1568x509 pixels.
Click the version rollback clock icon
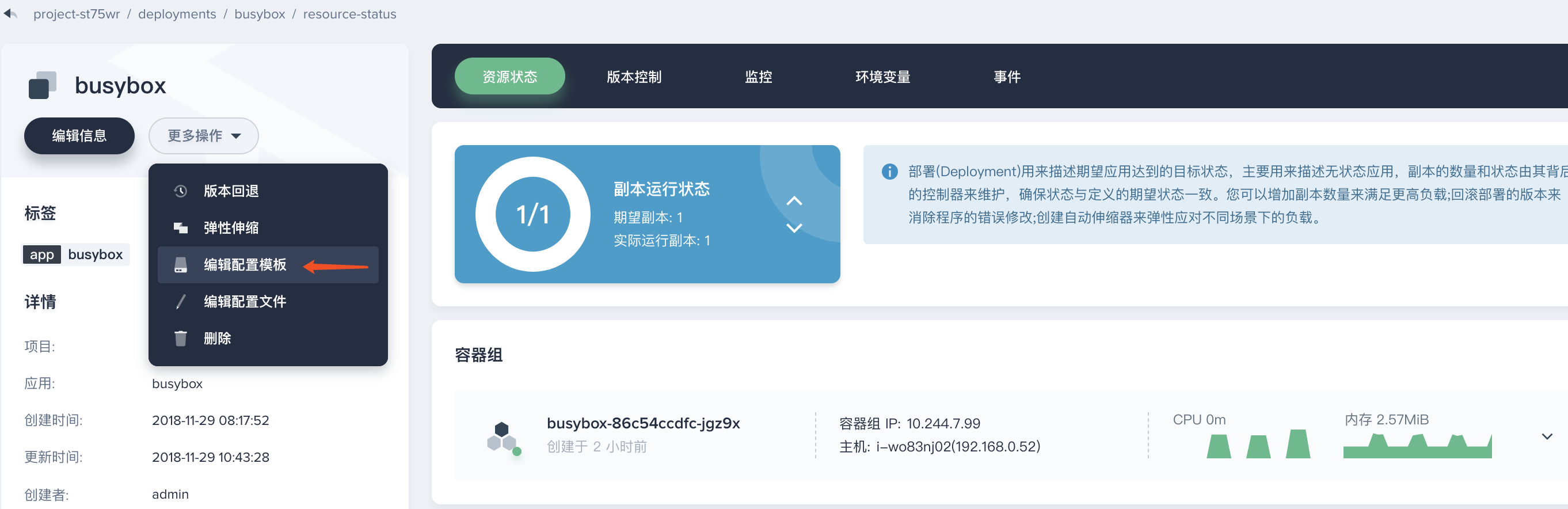(x=180, y=191)
